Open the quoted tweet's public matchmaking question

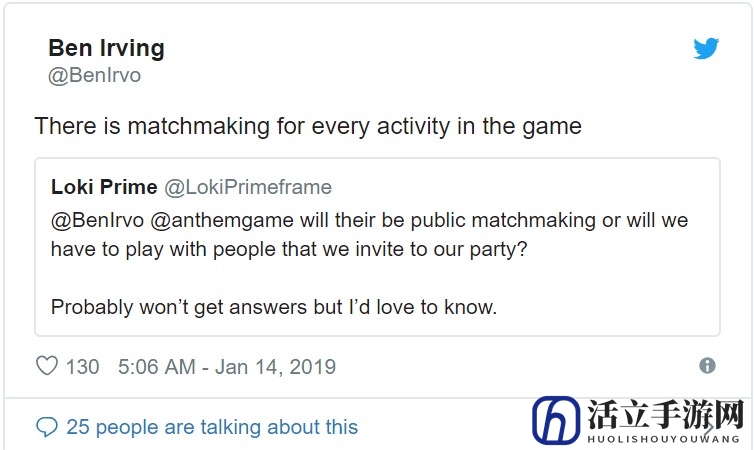click(369, 235)
